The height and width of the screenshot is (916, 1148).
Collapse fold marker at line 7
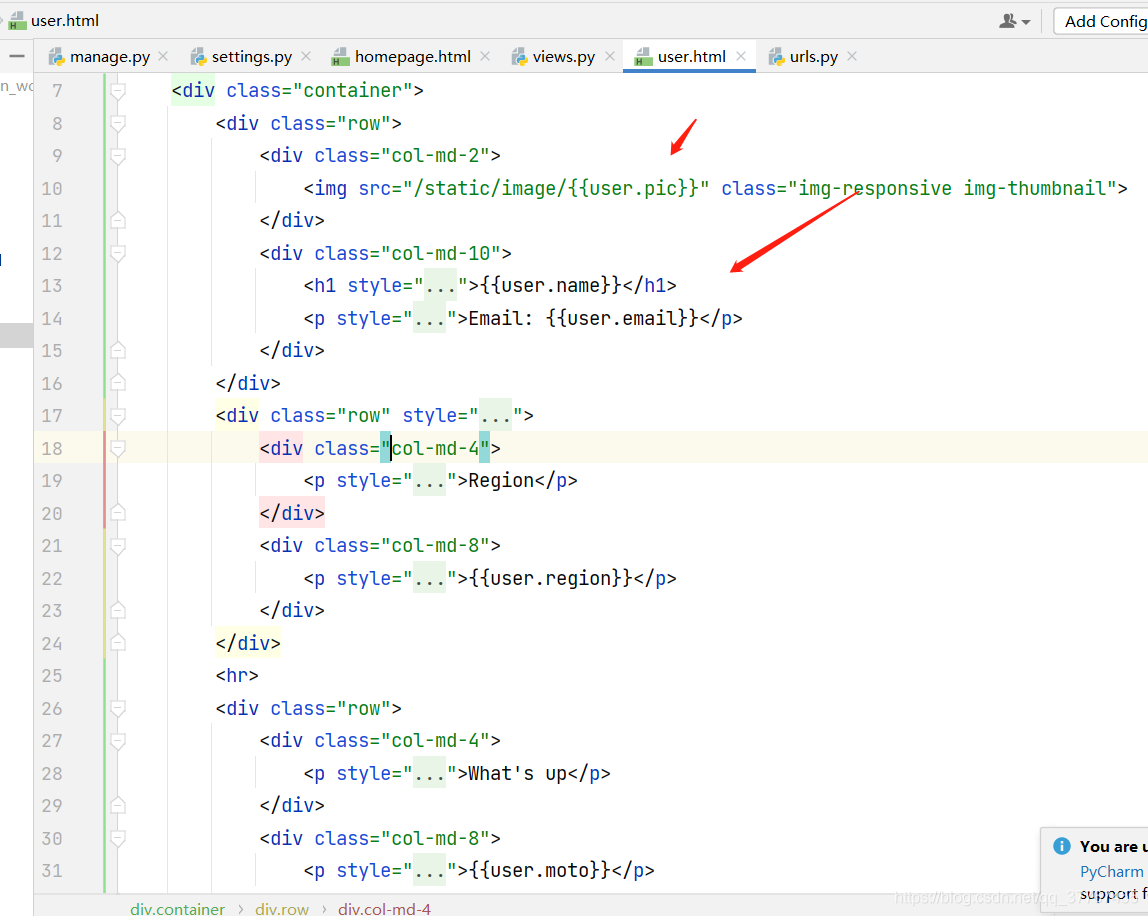tap(117, 91)
